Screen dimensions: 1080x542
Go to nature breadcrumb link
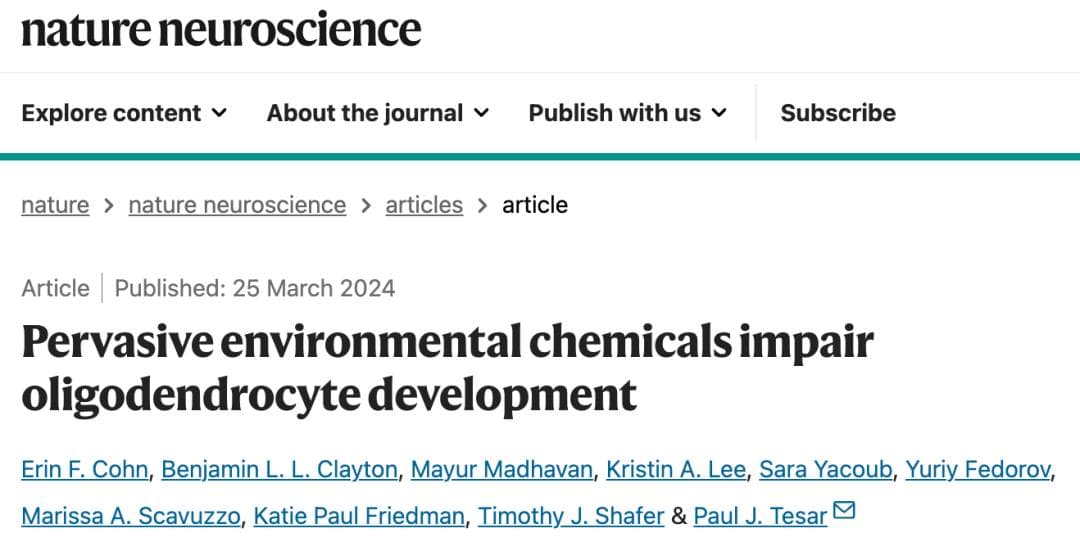click(55, 205)
